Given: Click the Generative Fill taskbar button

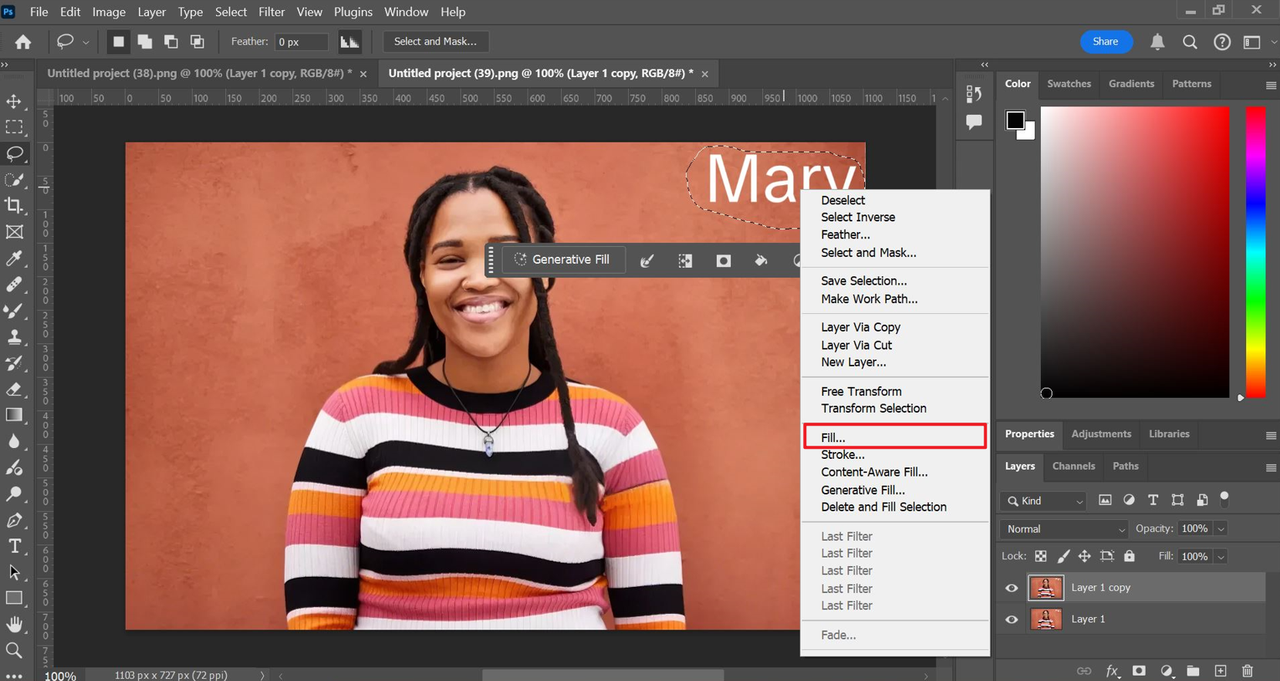Looking at the screenshot, I should [x=561, y=259].
